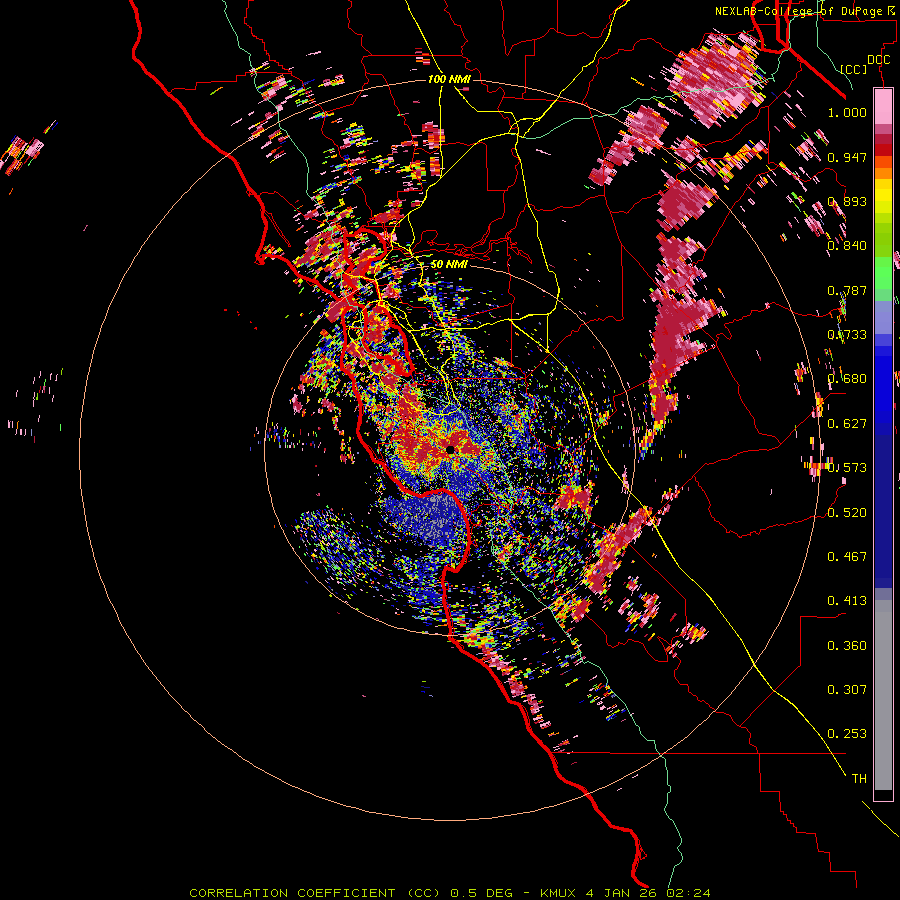900x900 pixels.
Task: Click the 50 NMI range ring label
Action: click(449, 264)
